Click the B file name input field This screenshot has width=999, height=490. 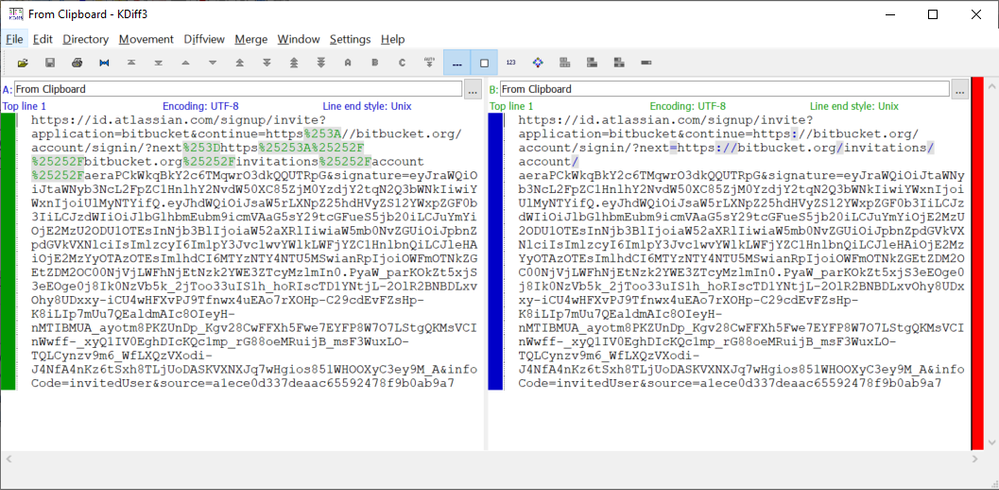725,89
